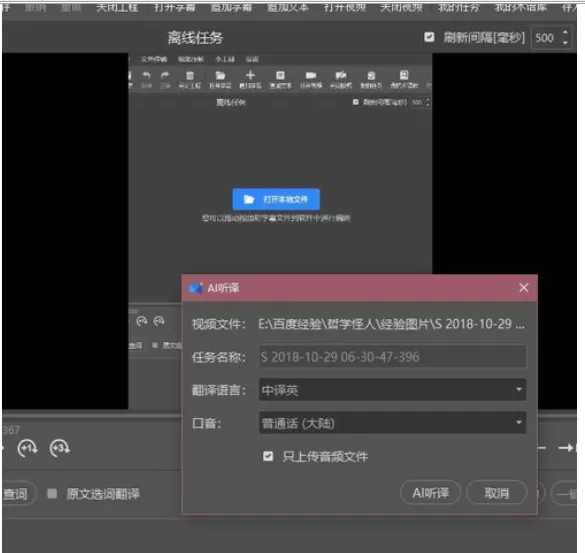Image resolution: width=585 pixels, height=553 pixels.
Task: Enable the 原文选词翻译 checkbox
Action: (x=52, y=494)
